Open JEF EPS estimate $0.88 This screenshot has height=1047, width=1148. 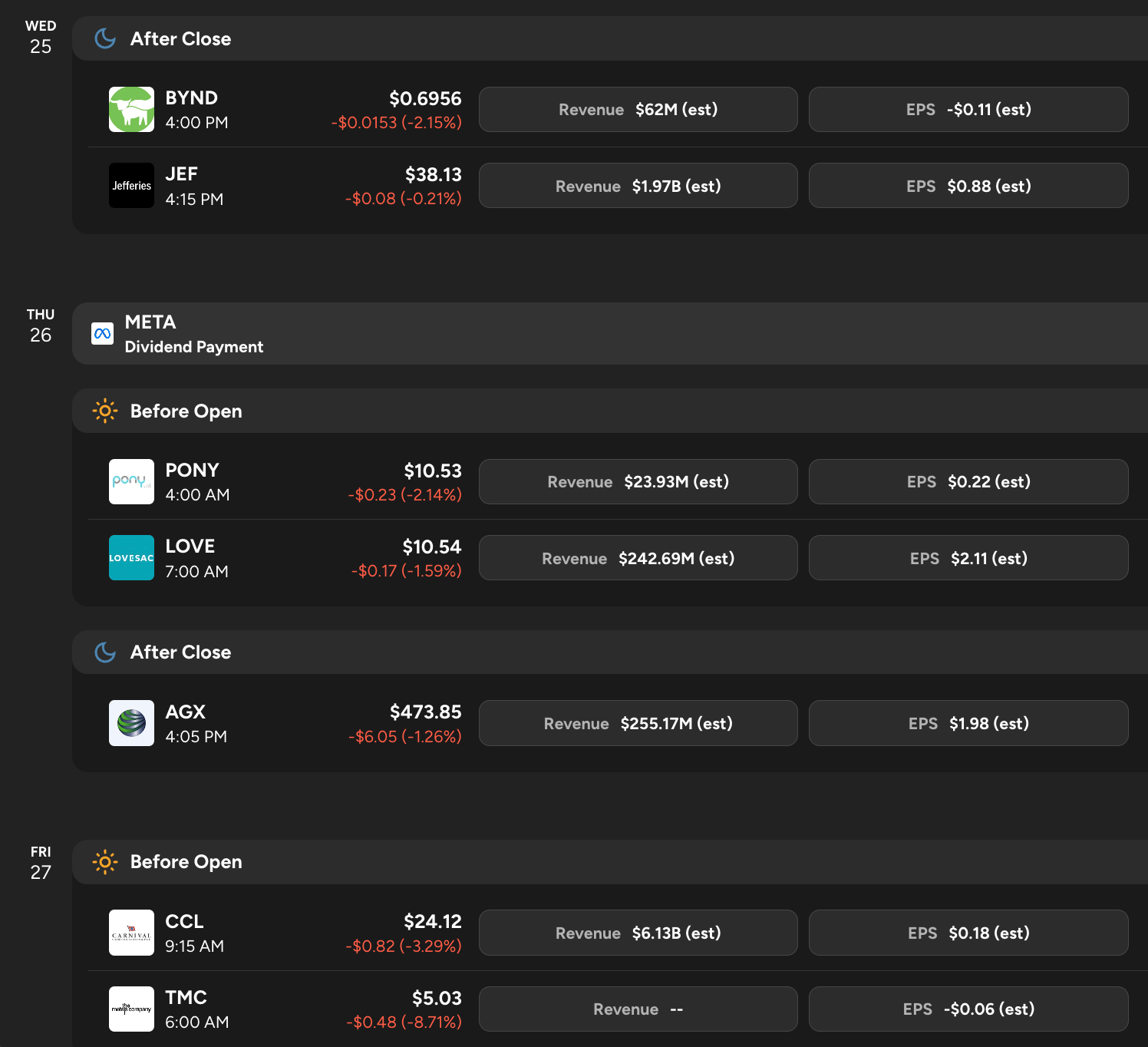coord(968,186)
